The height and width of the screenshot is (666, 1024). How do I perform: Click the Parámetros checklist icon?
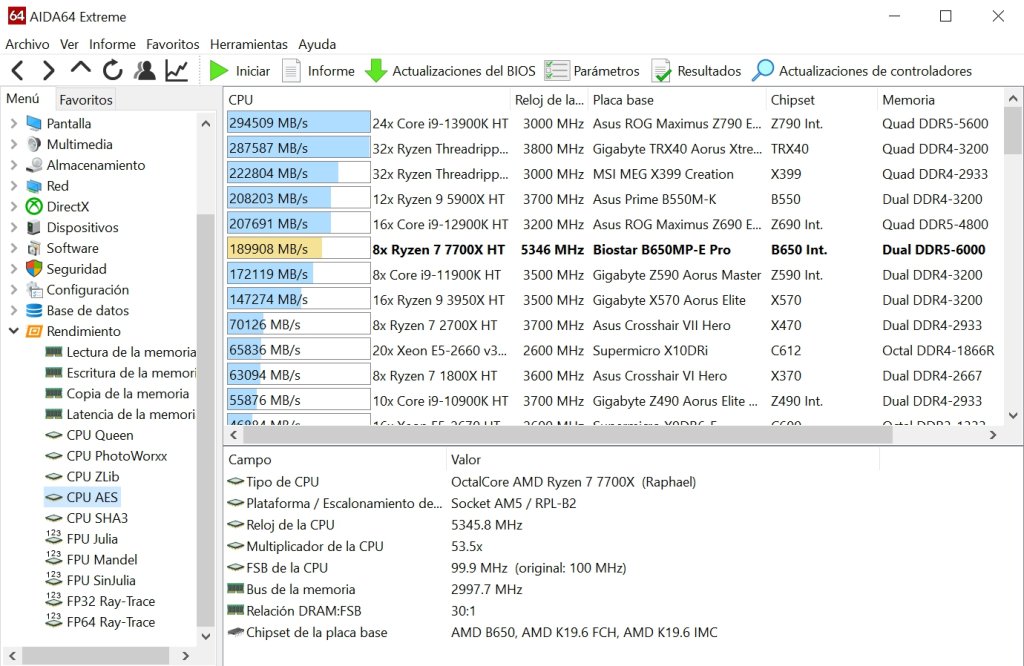557,71
